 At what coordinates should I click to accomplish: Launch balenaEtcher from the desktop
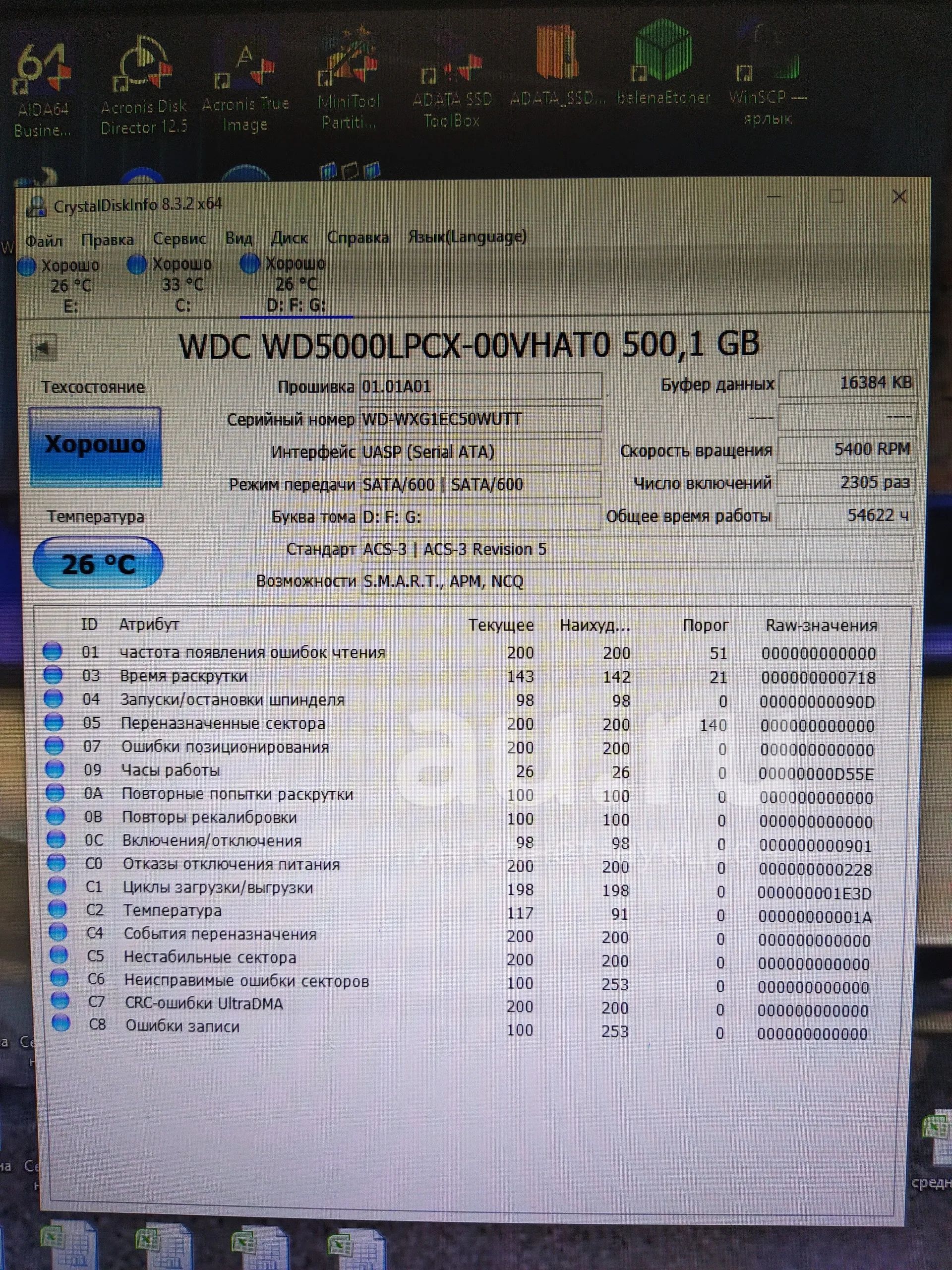(x=663, y=63)
